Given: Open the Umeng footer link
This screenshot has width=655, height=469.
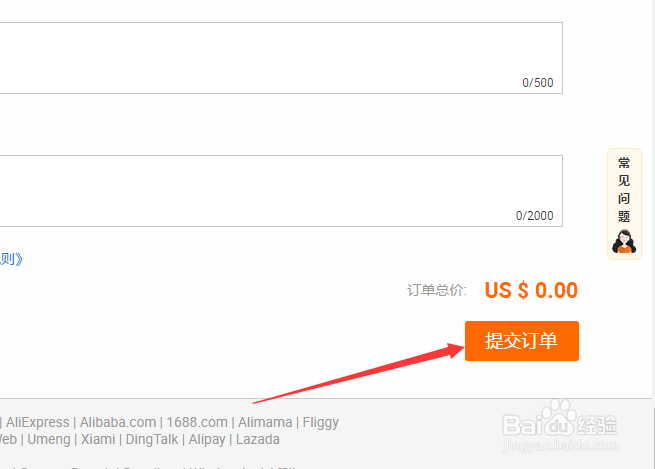Looking at the screenshot, I should [x=49, y=439].
